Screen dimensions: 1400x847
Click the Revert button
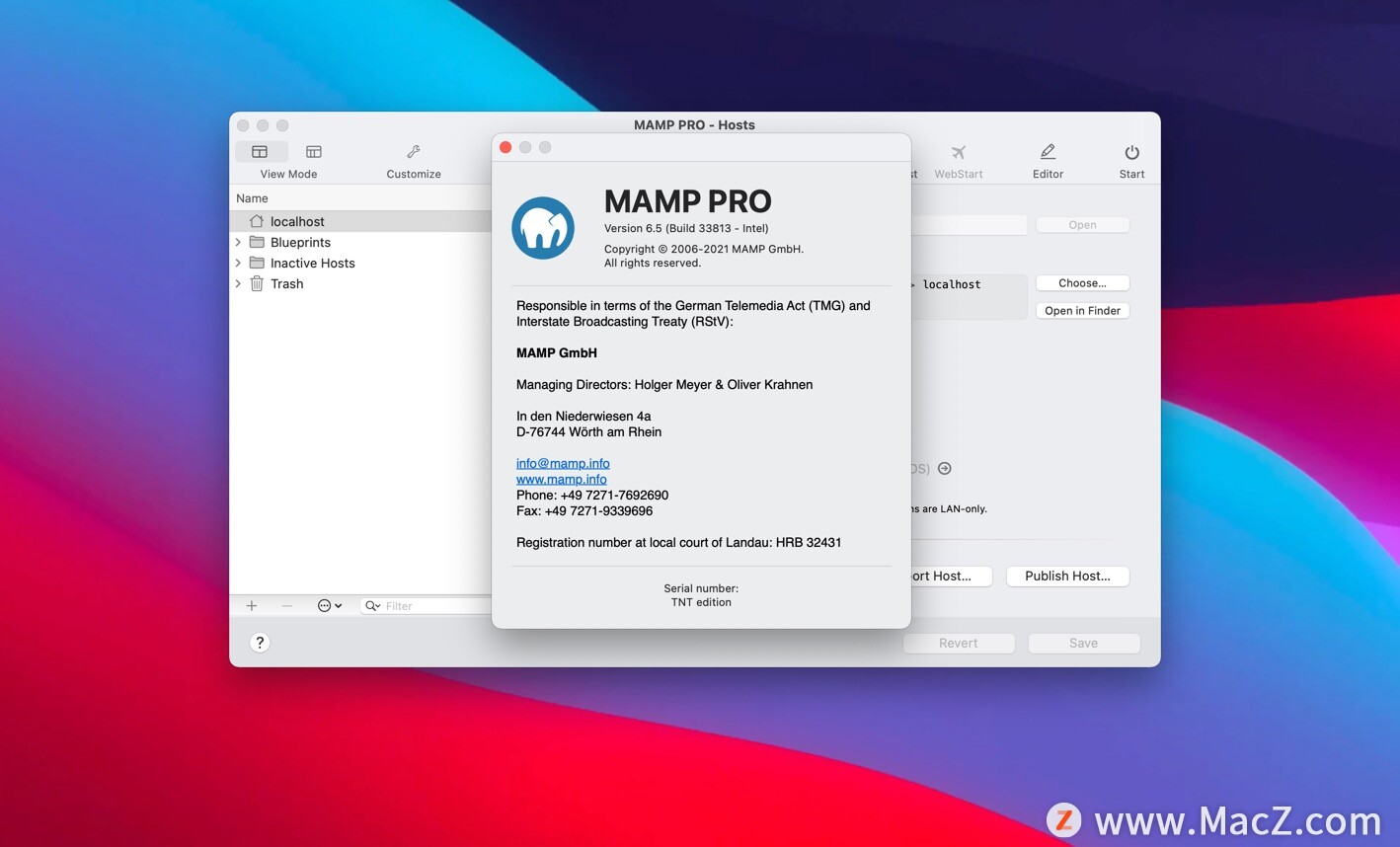click(x=958, y=644)
